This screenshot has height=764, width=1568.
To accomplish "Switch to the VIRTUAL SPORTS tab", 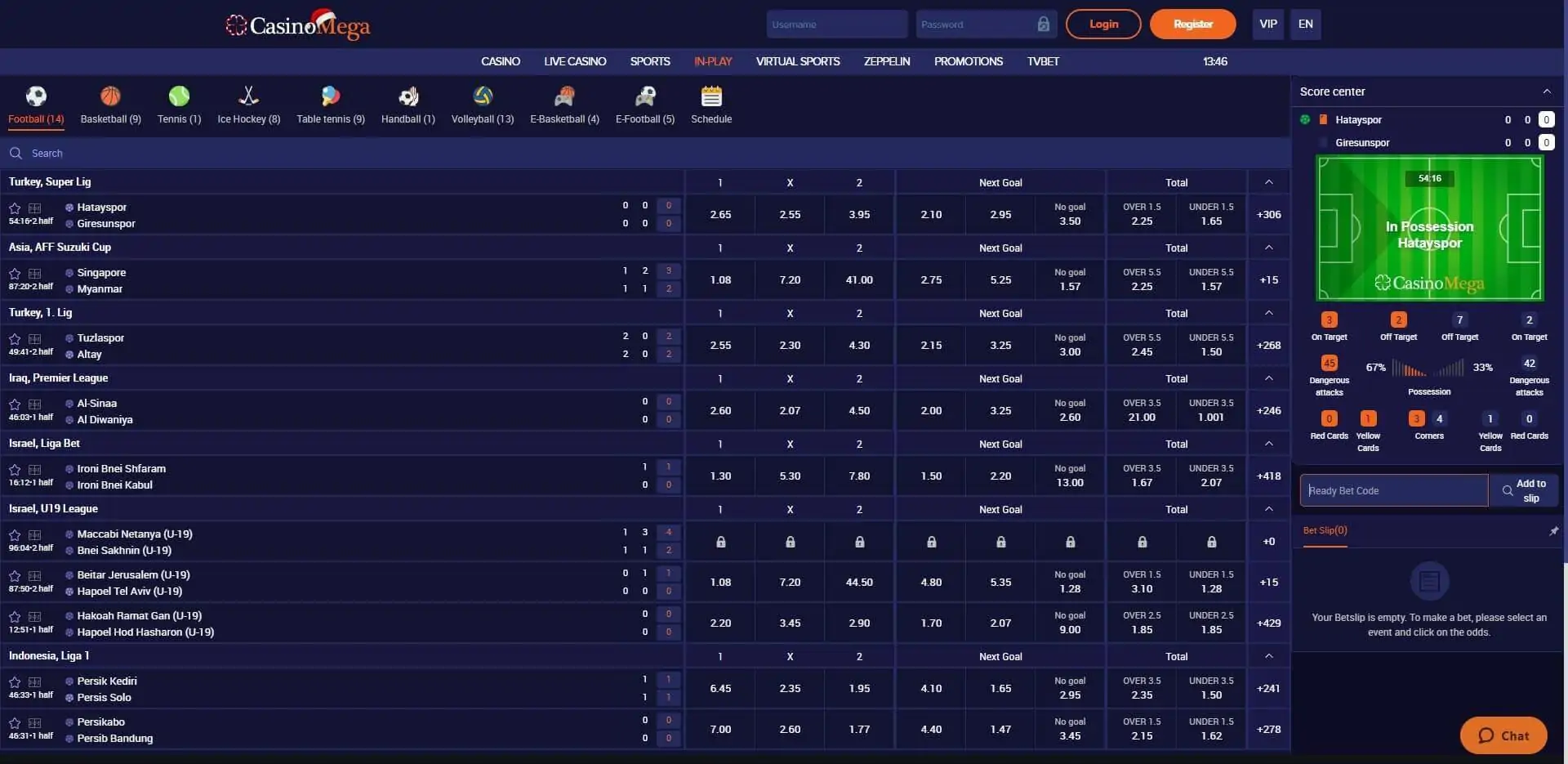I will click(797, 61).
